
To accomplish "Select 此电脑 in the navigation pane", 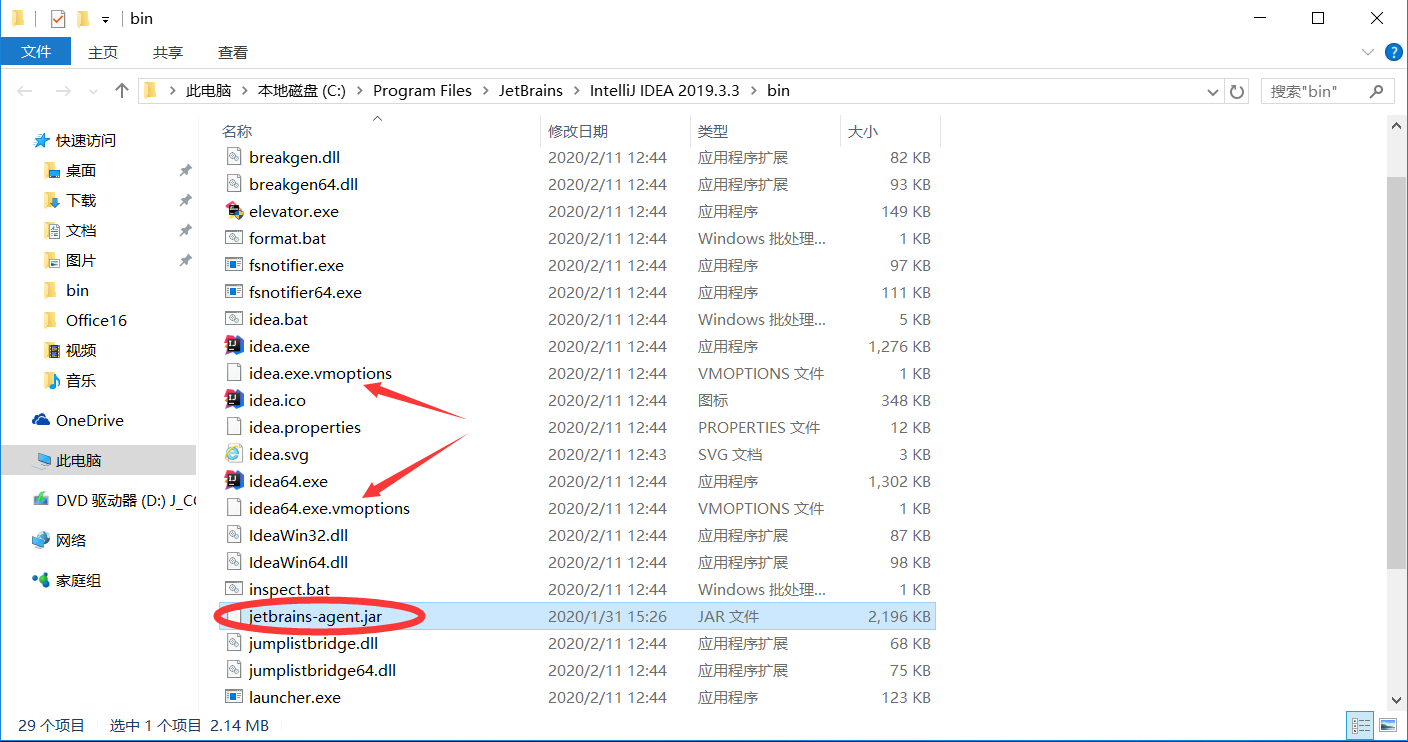I will [x=98, y=460].
